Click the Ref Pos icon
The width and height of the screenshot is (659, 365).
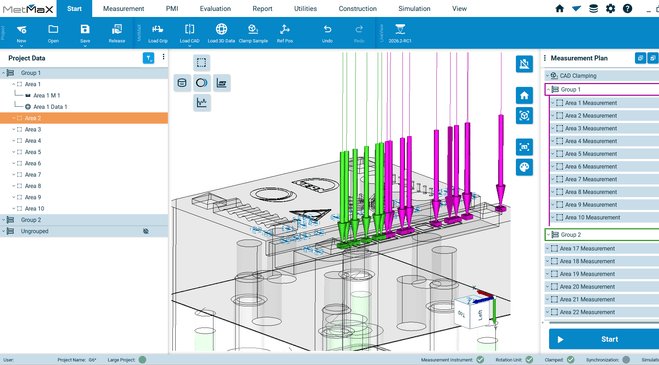pos(285,29)
